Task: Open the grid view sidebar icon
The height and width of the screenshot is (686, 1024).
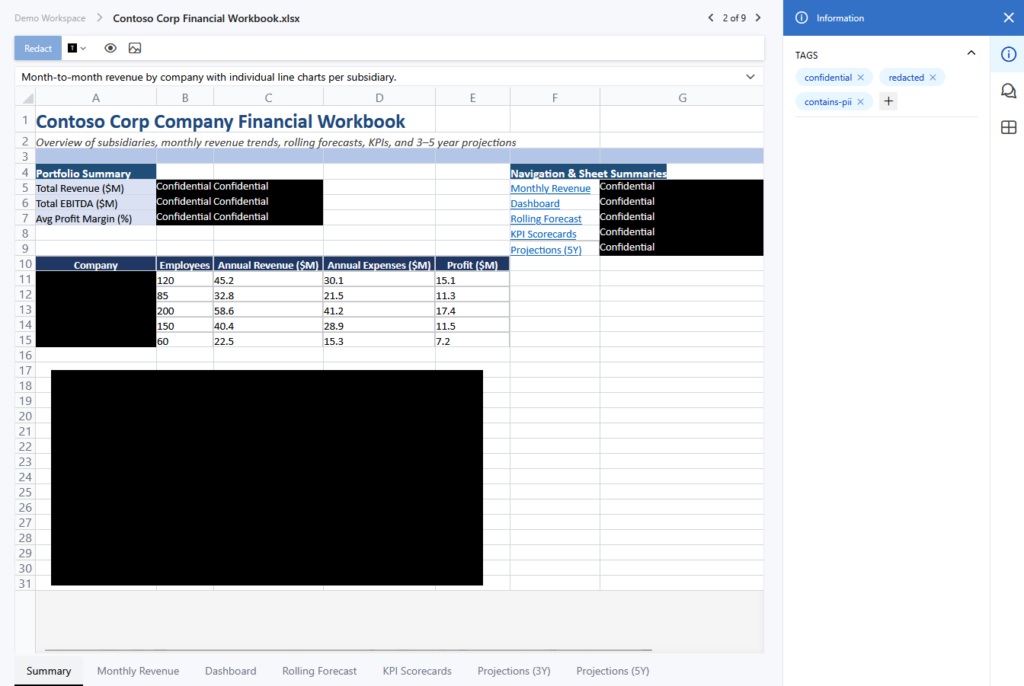Action: [x=1008, y=127]
